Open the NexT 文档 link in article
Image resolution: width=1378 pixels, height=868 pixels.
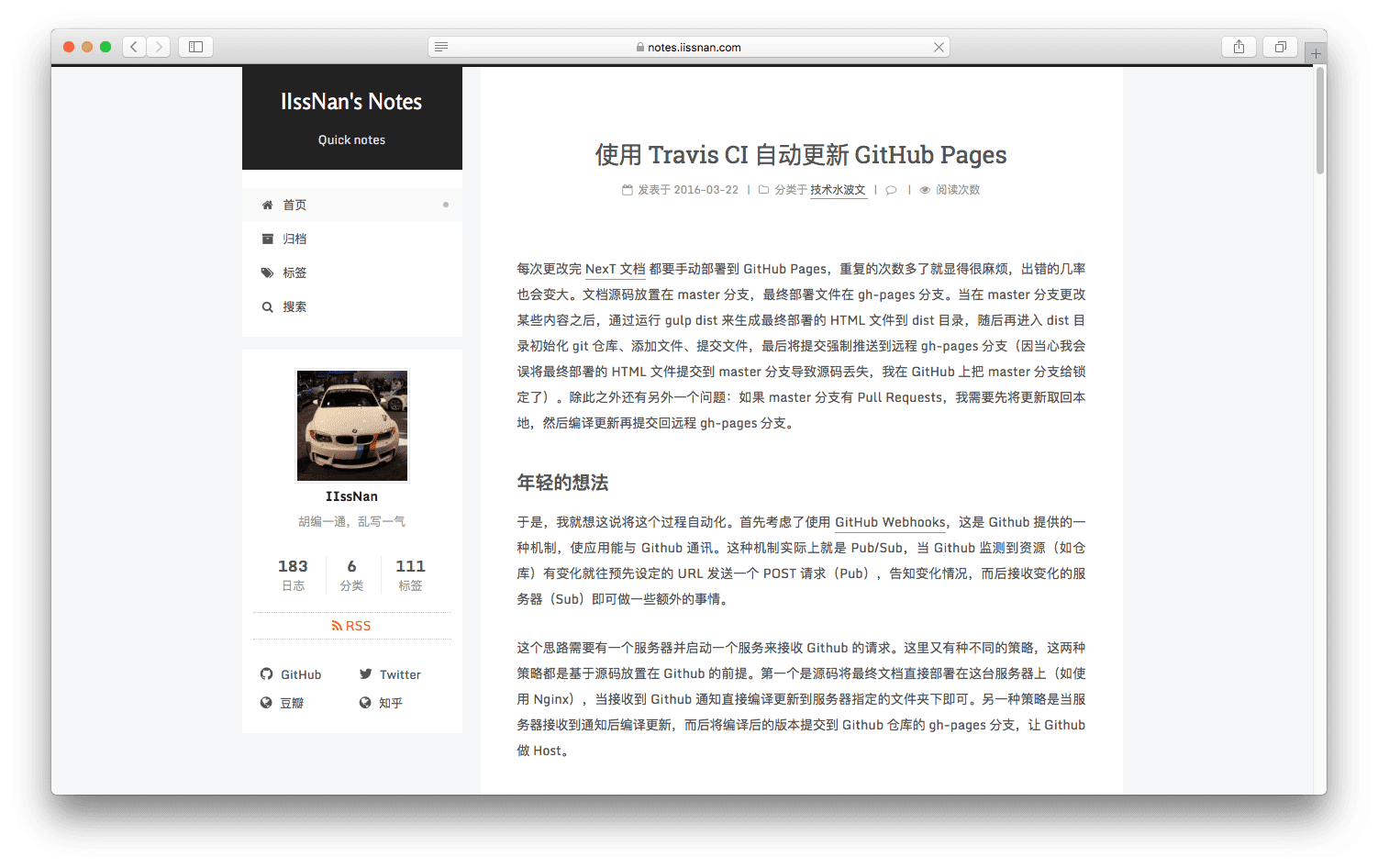615,269
